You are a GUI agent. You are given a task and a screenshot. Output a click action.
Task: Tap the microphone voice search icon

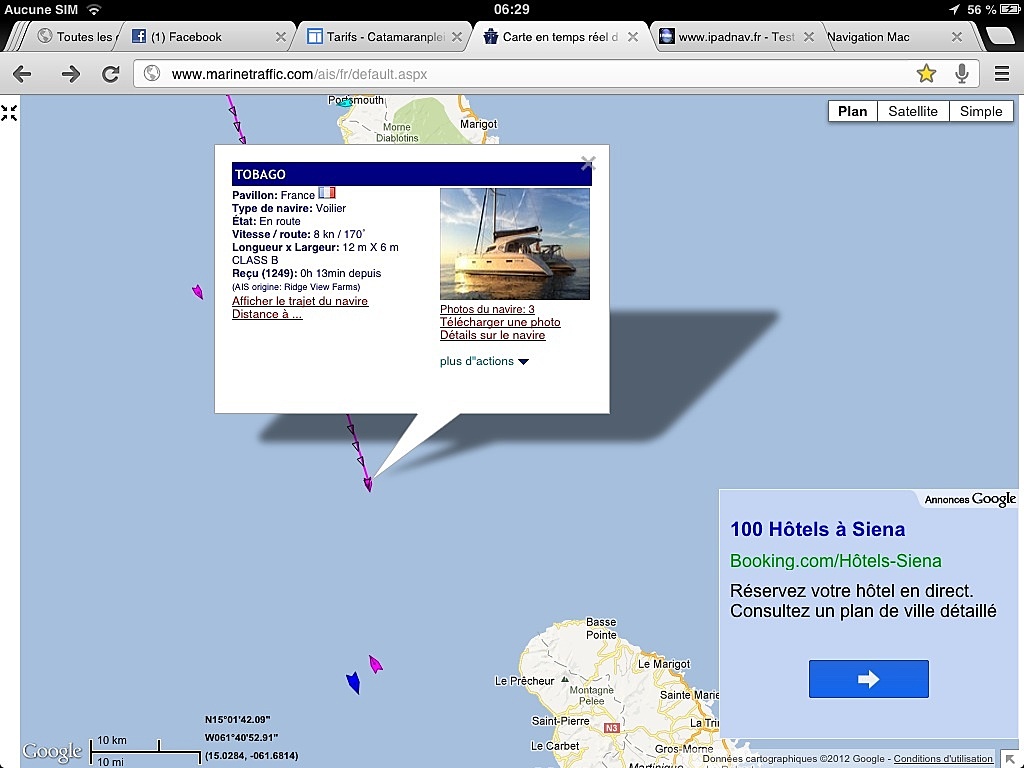961,73
